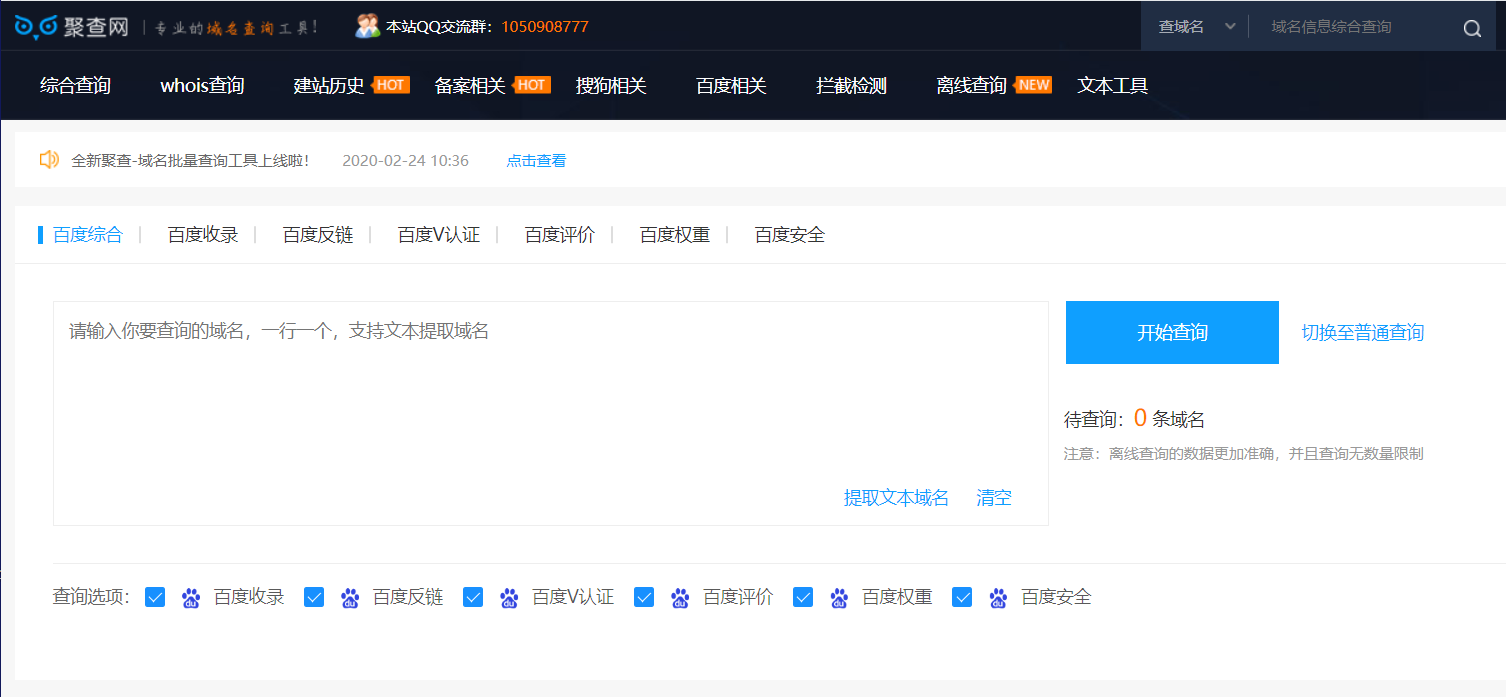
Task: Open the 备案相关 navigation menu
Action: 470,86
